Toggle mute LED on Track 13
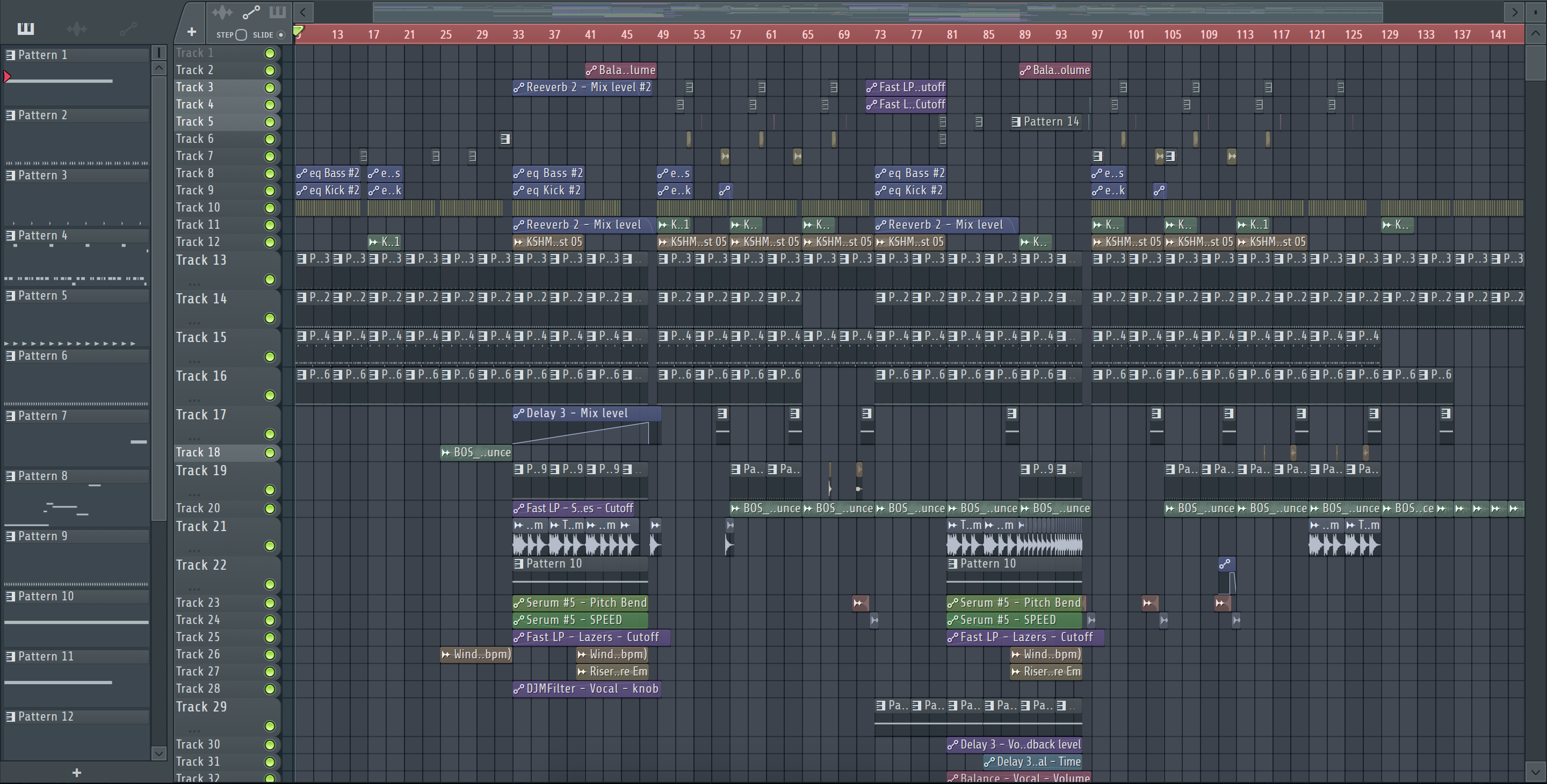This screenshot has height=784, width=1547. pos(270,280)
